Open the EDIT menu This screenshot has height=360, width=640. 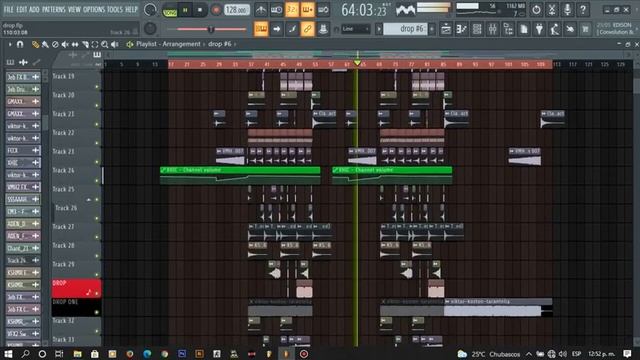tap(22, 9)
